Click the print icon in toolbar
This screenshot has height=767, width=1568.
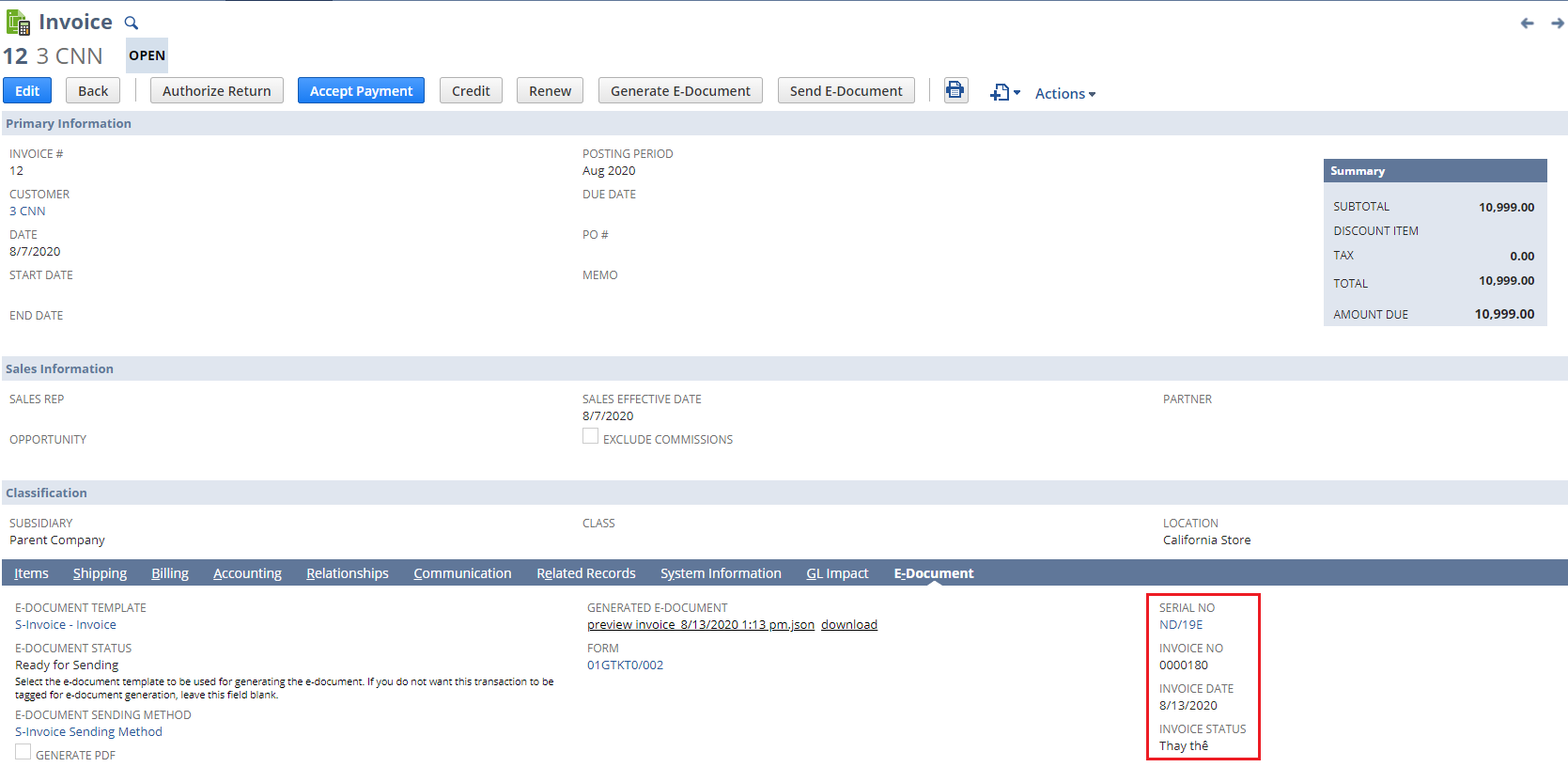click(955, 90)
